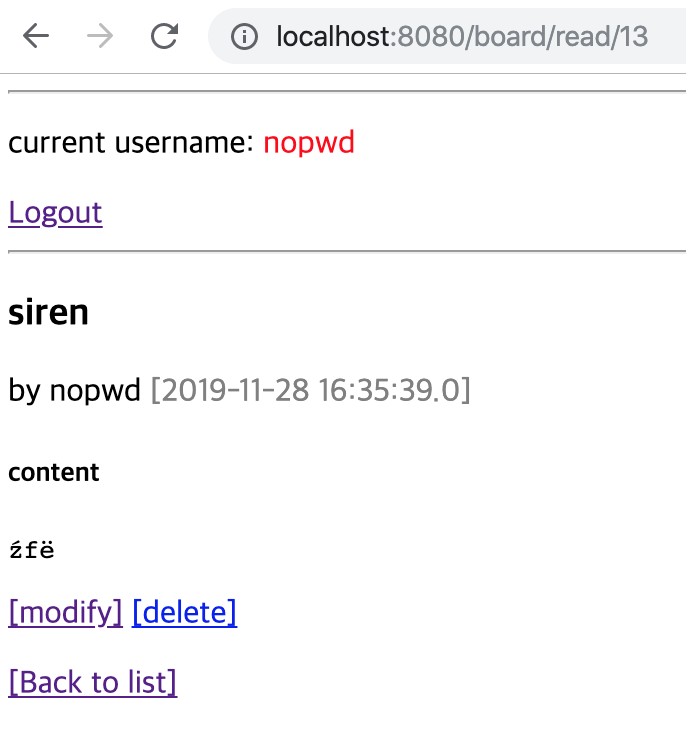The image size is (686, 740).
Task: Select the "by nopwd" author text
Action: [74, 390]
